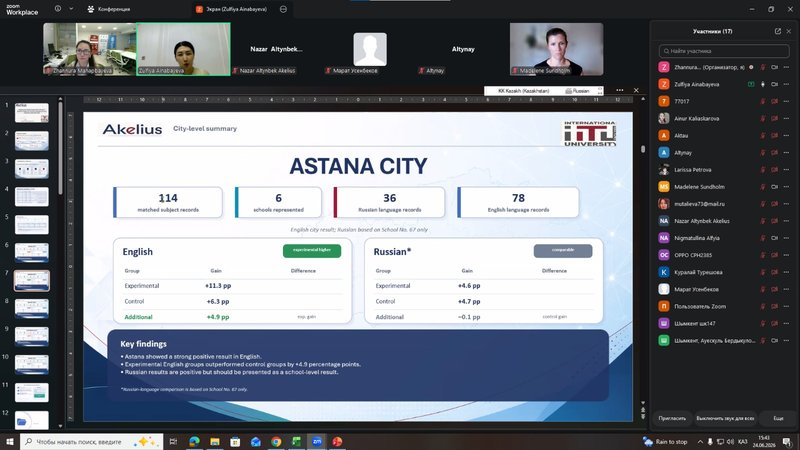The height and width of the screenshot is (450, 800).
Task: Toggle video for participant 77017
Action: (x=774, y=101)
